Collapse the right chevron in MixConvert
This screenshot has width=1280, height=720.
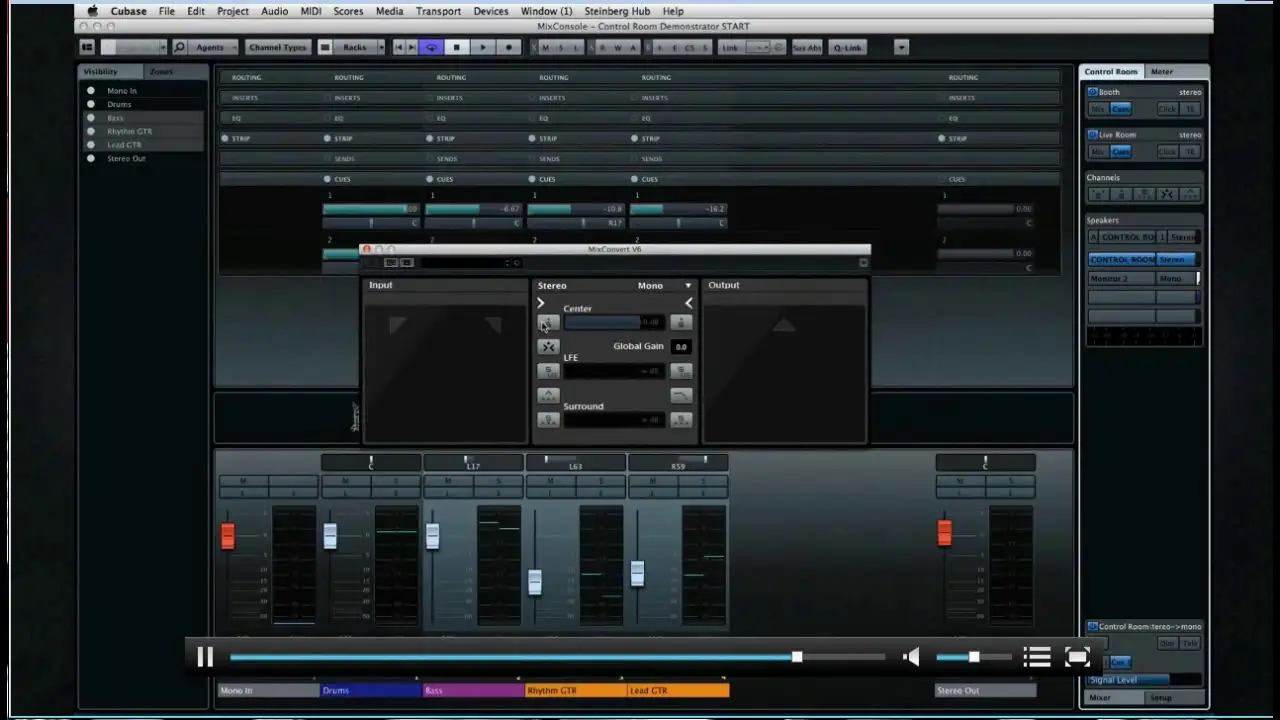click(688, 303)
